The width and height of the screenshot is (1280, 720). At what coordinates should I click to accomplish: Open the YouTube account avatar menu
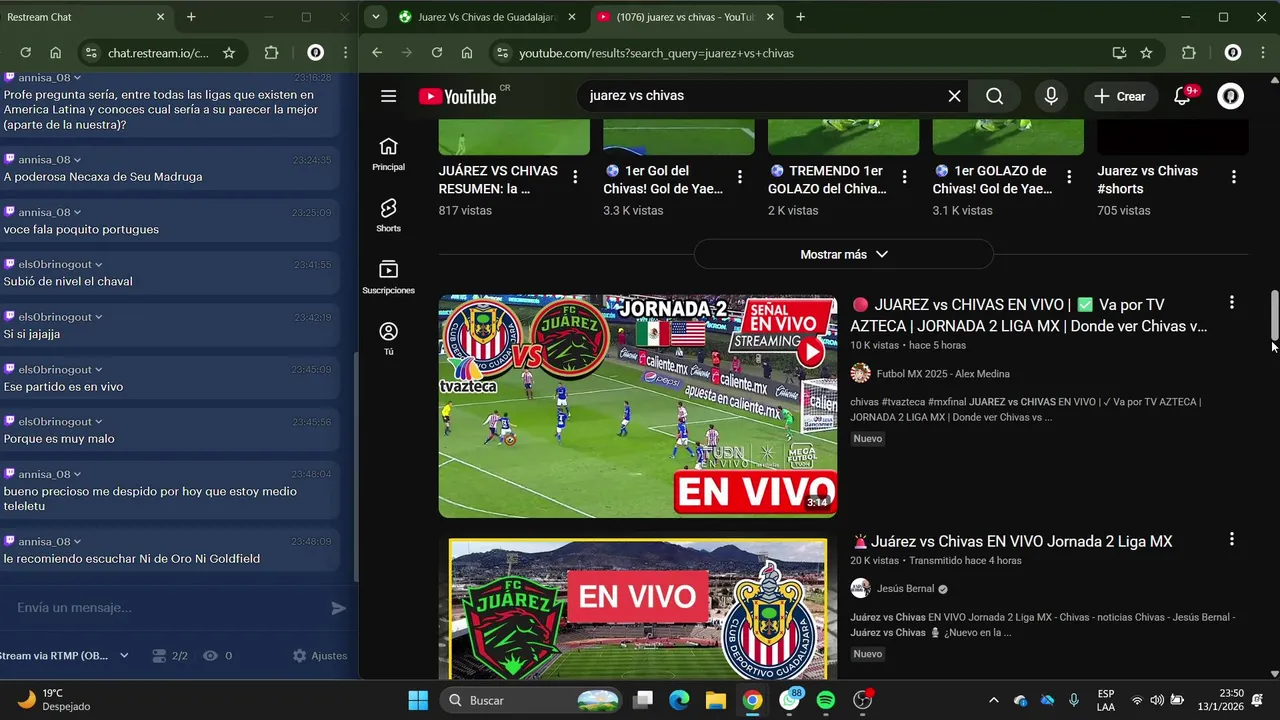point(1230,96)
